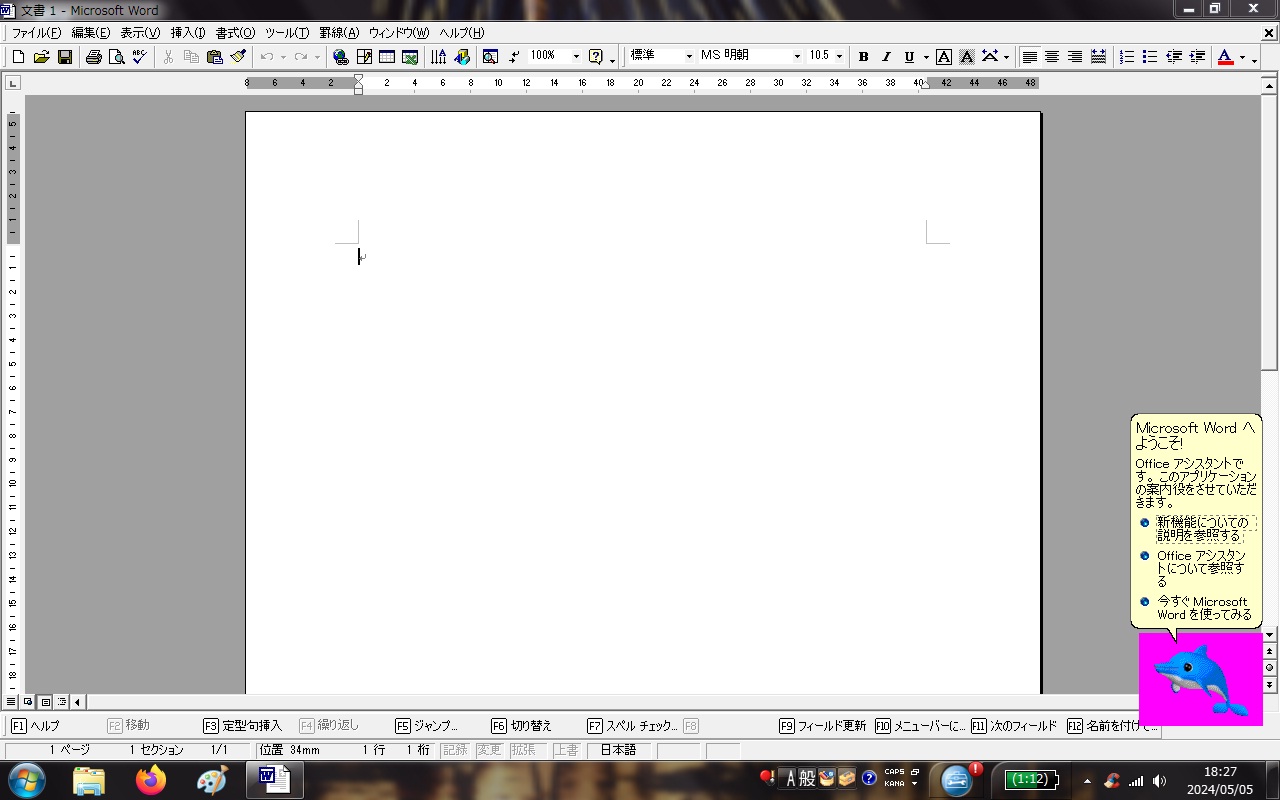Open Firefox from the taskbar
Screen dimensions: 1280x800
[151, 780]
